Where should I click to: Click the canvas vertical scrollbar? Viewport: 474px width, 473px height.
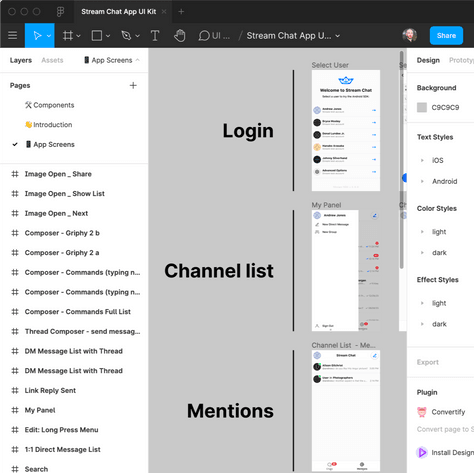point(402,160)
